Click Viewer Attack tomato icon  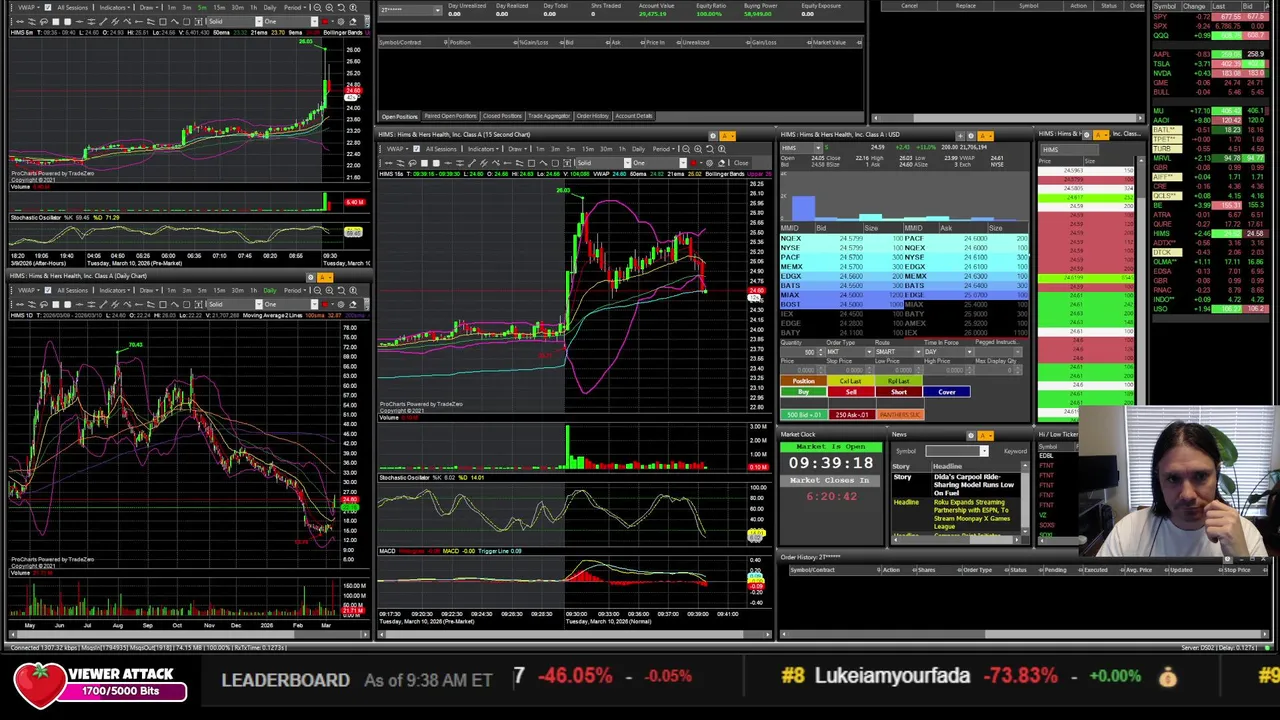38,683
